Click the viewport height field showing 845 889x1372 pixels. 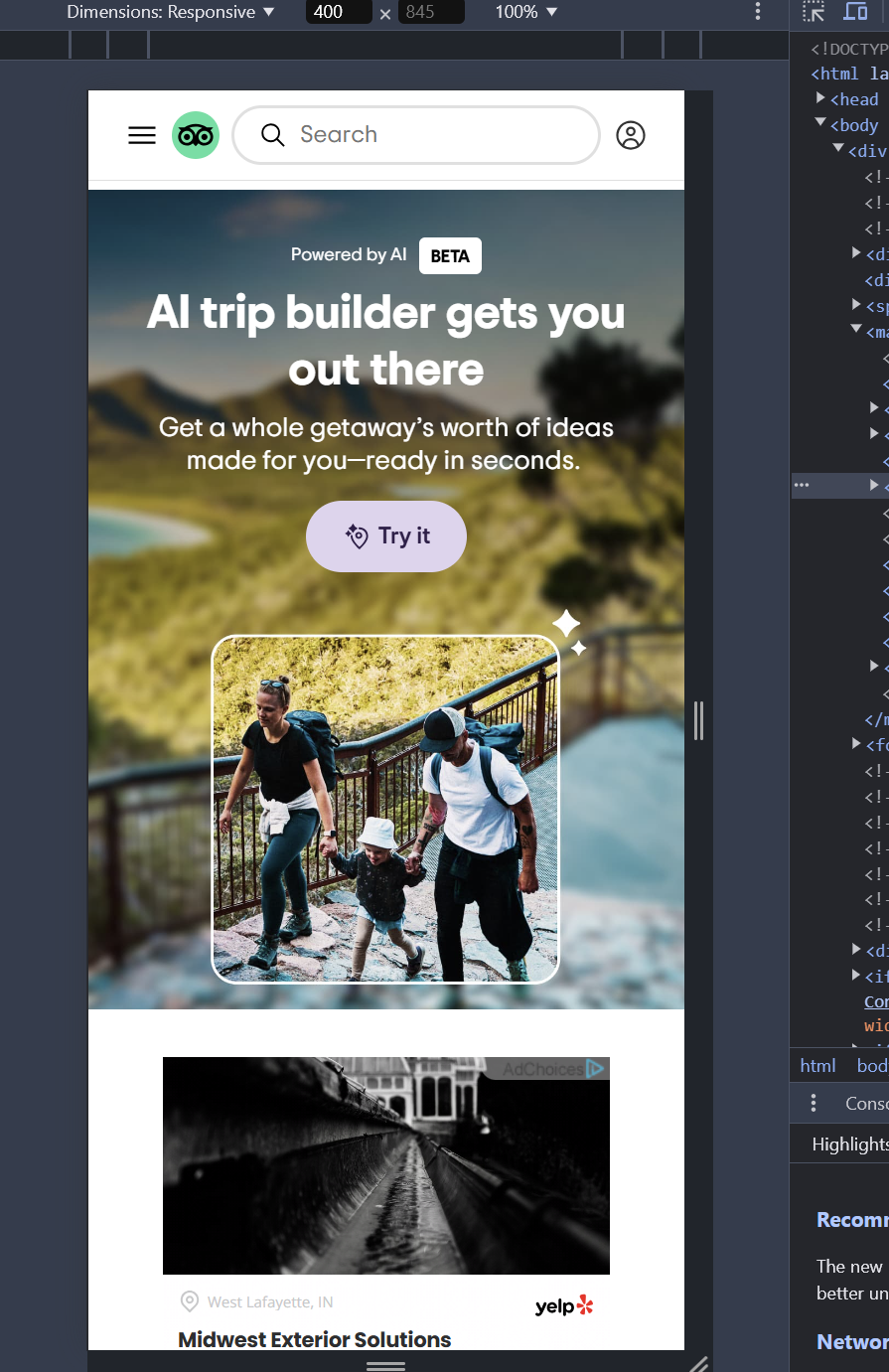click(x=431, y=12)
